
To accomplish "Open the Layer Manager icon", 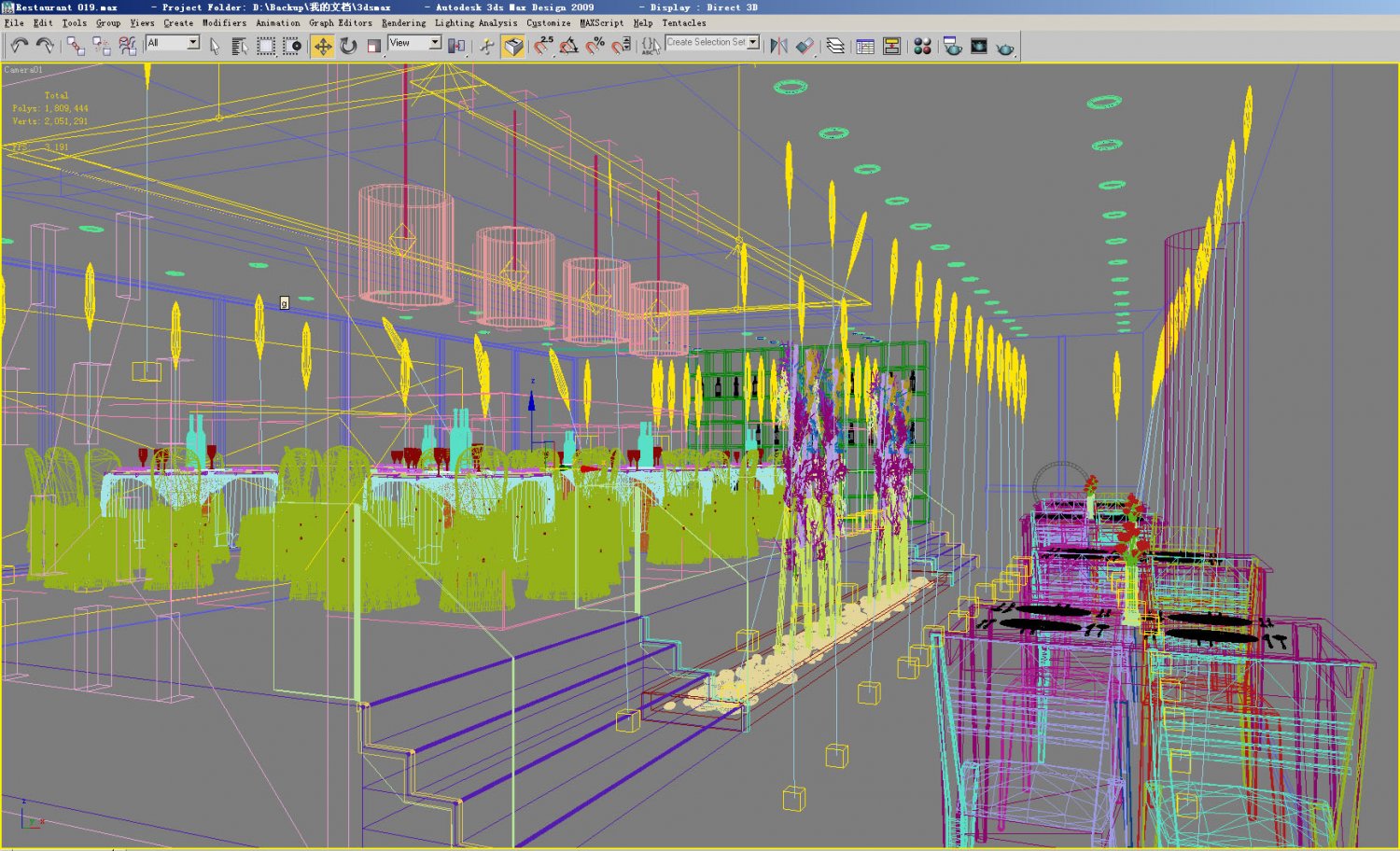I will click(x=835, y=46).
